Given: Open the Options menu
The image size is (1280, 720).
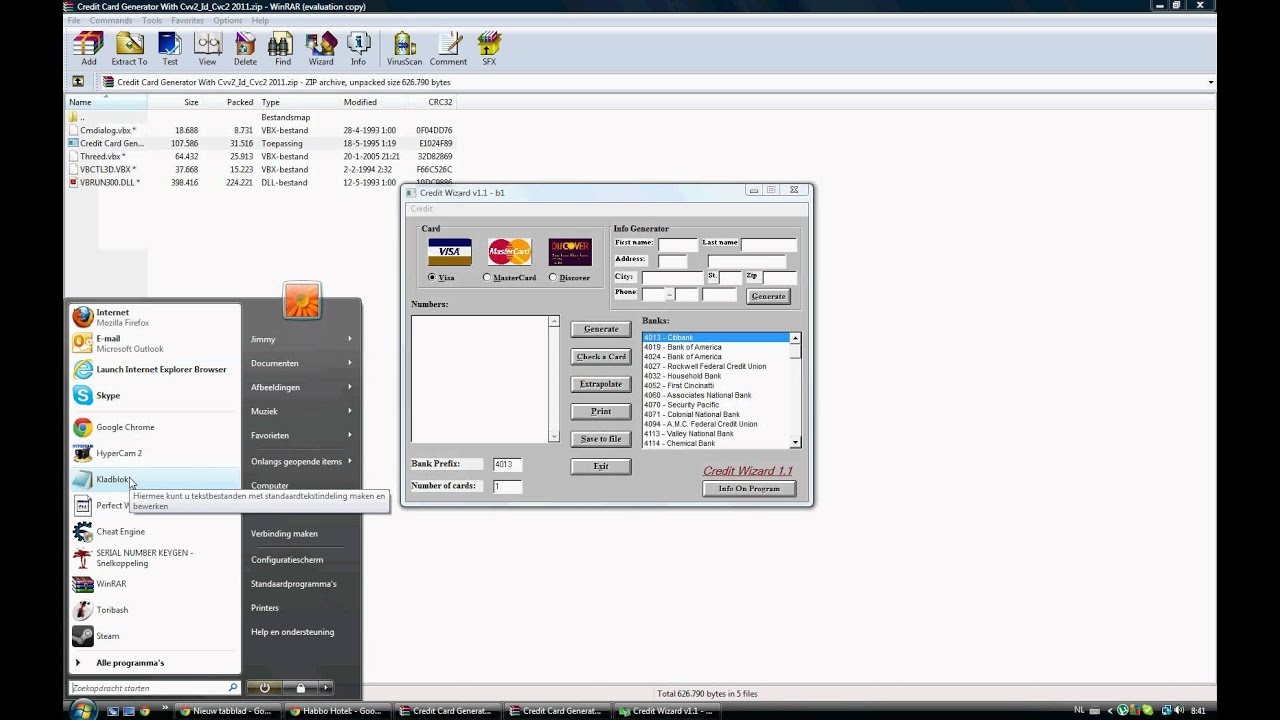Looking at the screenshot, I should (227, 20).
